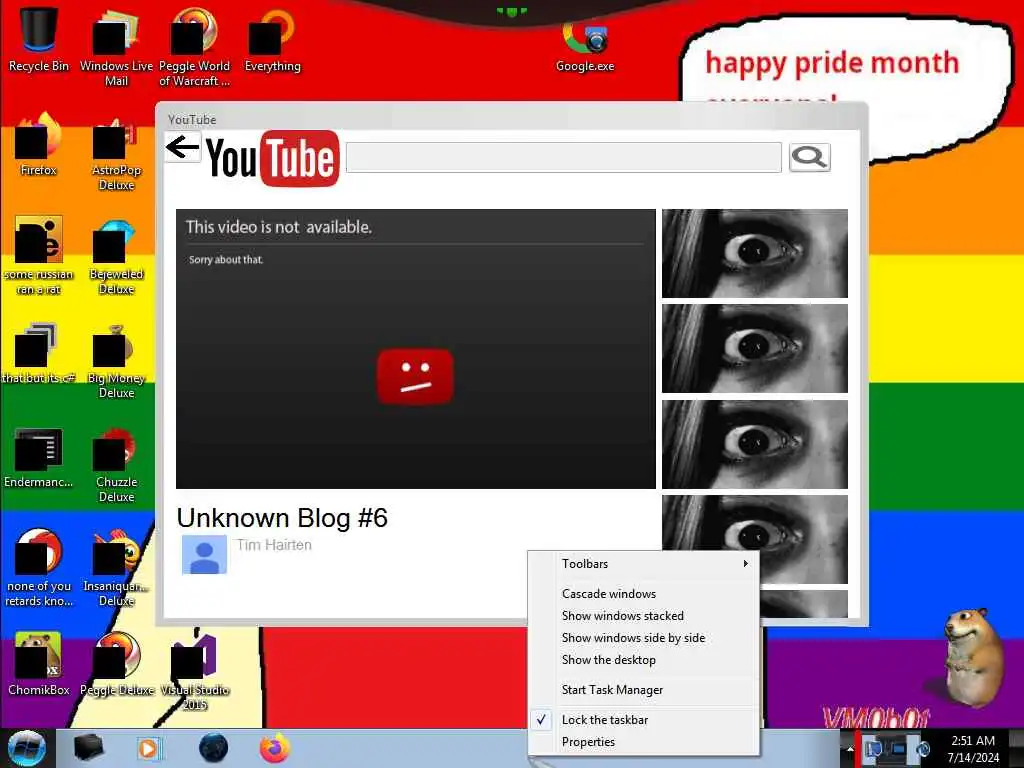Open the Recycle Bin desktop icon

pos(39,39)
